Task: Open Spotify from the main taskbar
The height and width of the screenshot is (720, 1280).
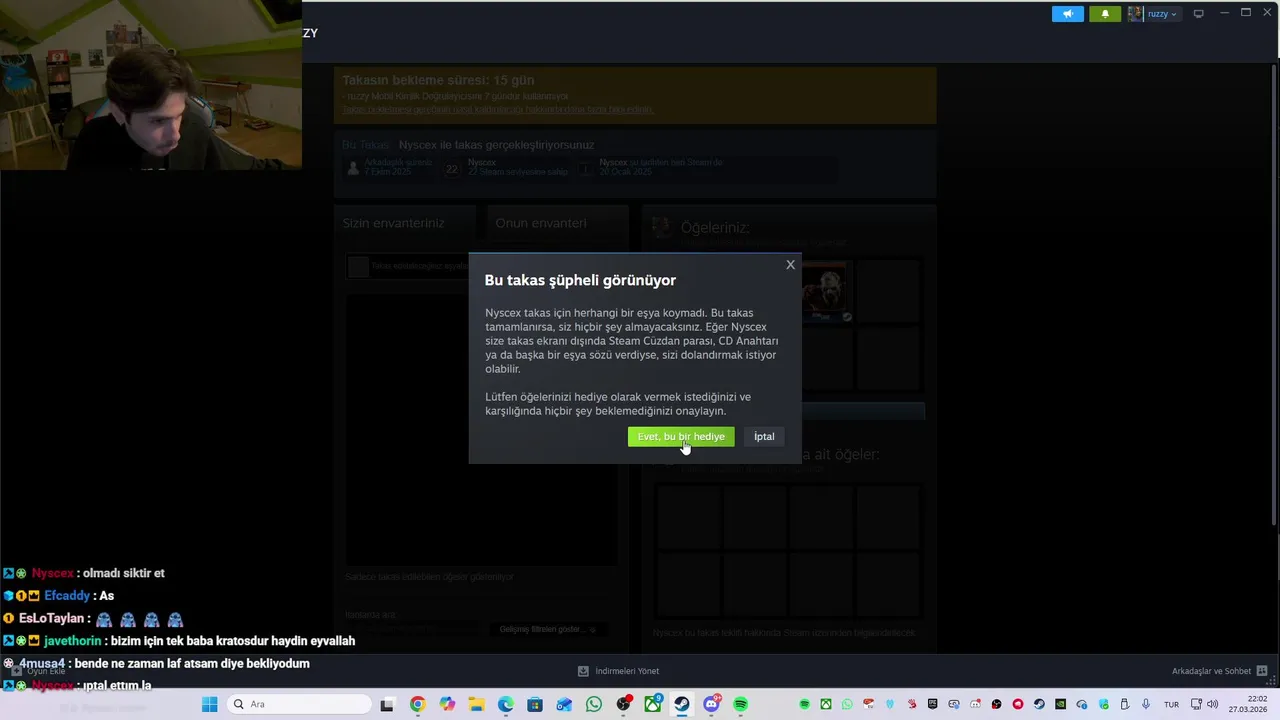Action: tap(741, 704)
